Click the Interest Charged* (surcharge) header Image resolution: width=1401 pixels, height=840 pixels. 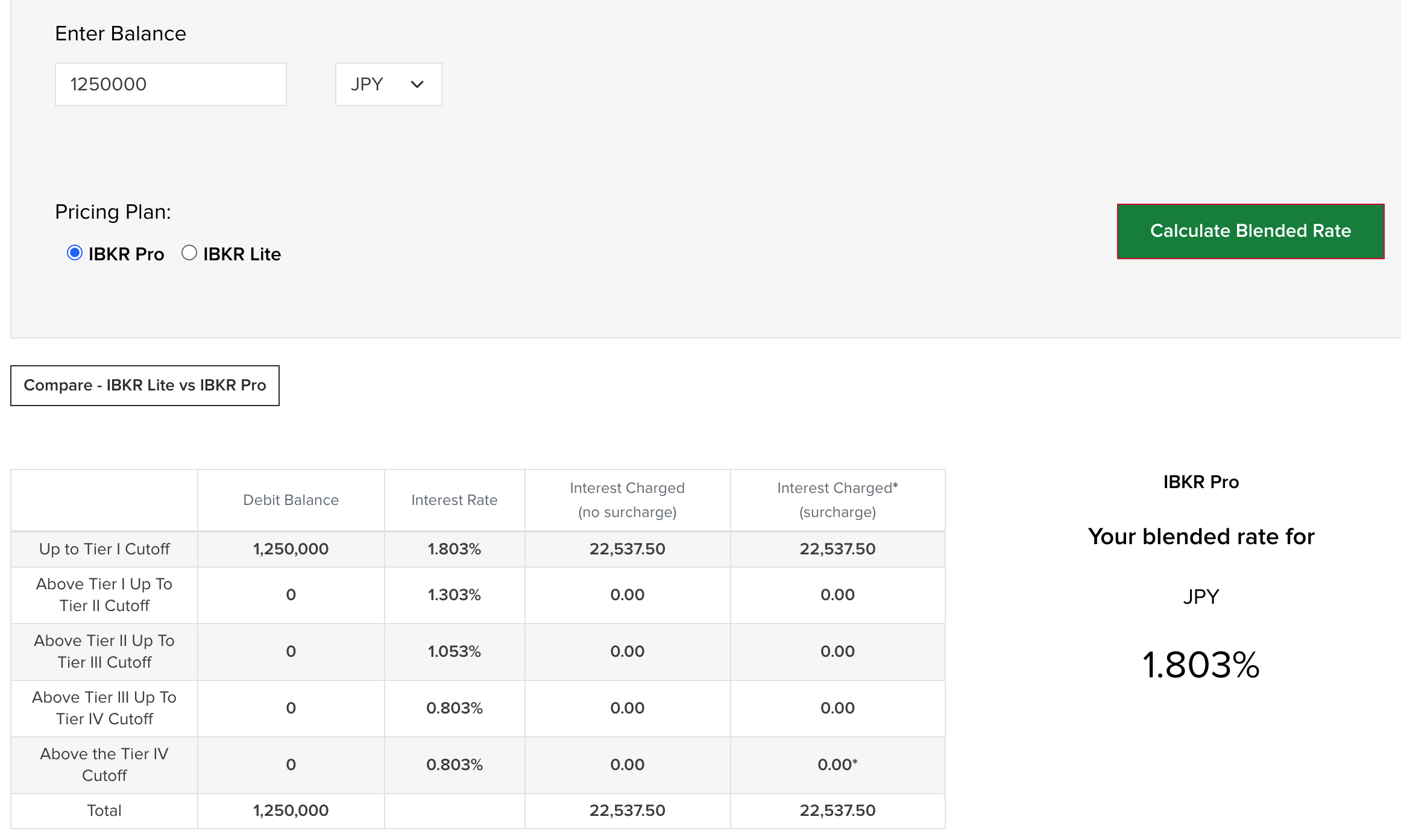pyautogui.click(x=837, y=500)
